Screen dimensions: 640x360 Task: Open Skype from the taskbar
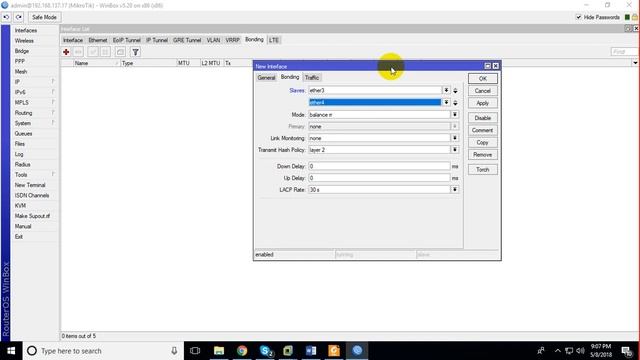click(266, 351)
